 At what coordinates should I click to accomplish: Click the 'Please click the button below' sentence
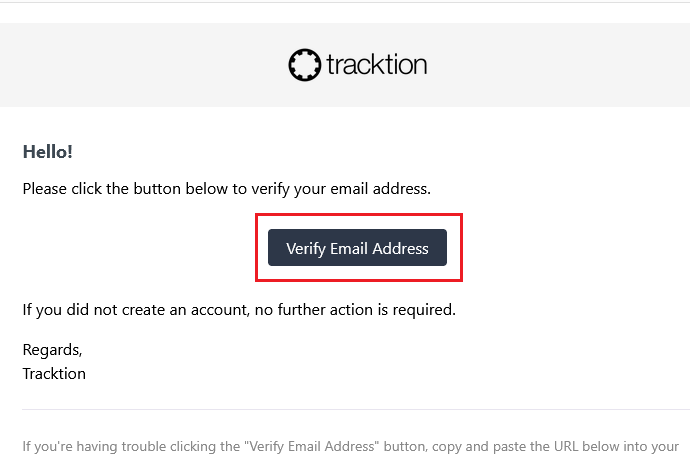[x=226, y=188]
